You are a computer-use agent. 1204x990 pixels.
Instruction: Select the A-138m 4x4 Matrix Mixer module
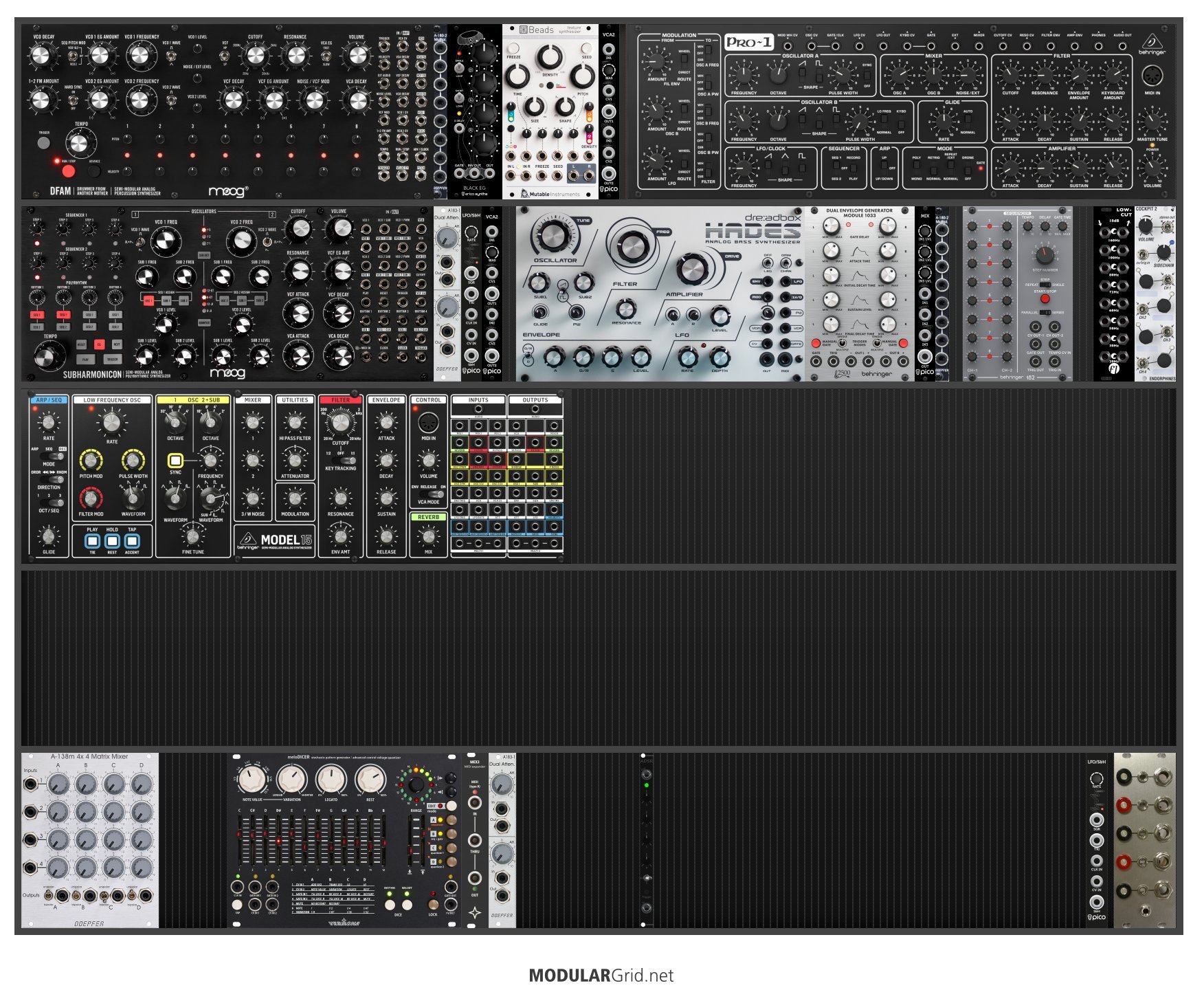[x=90, y=840]
